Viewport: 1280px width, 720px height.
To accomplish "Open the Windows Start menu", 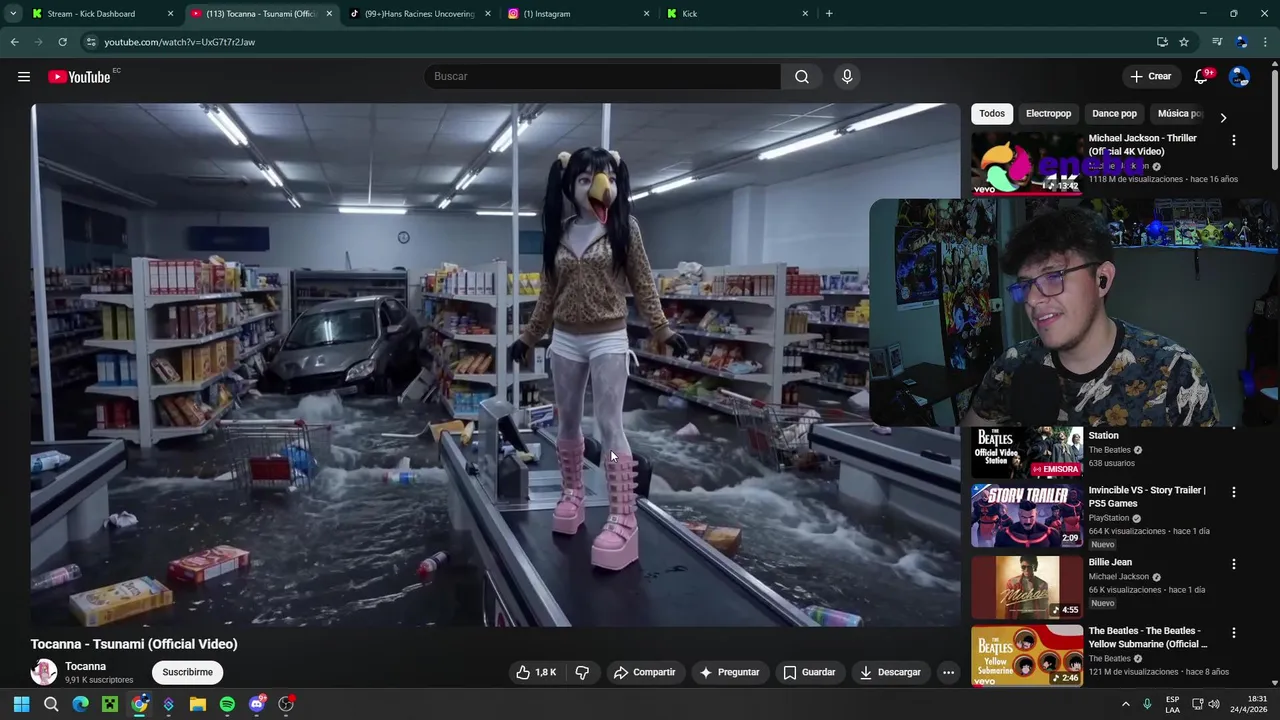I will [21, 704].
